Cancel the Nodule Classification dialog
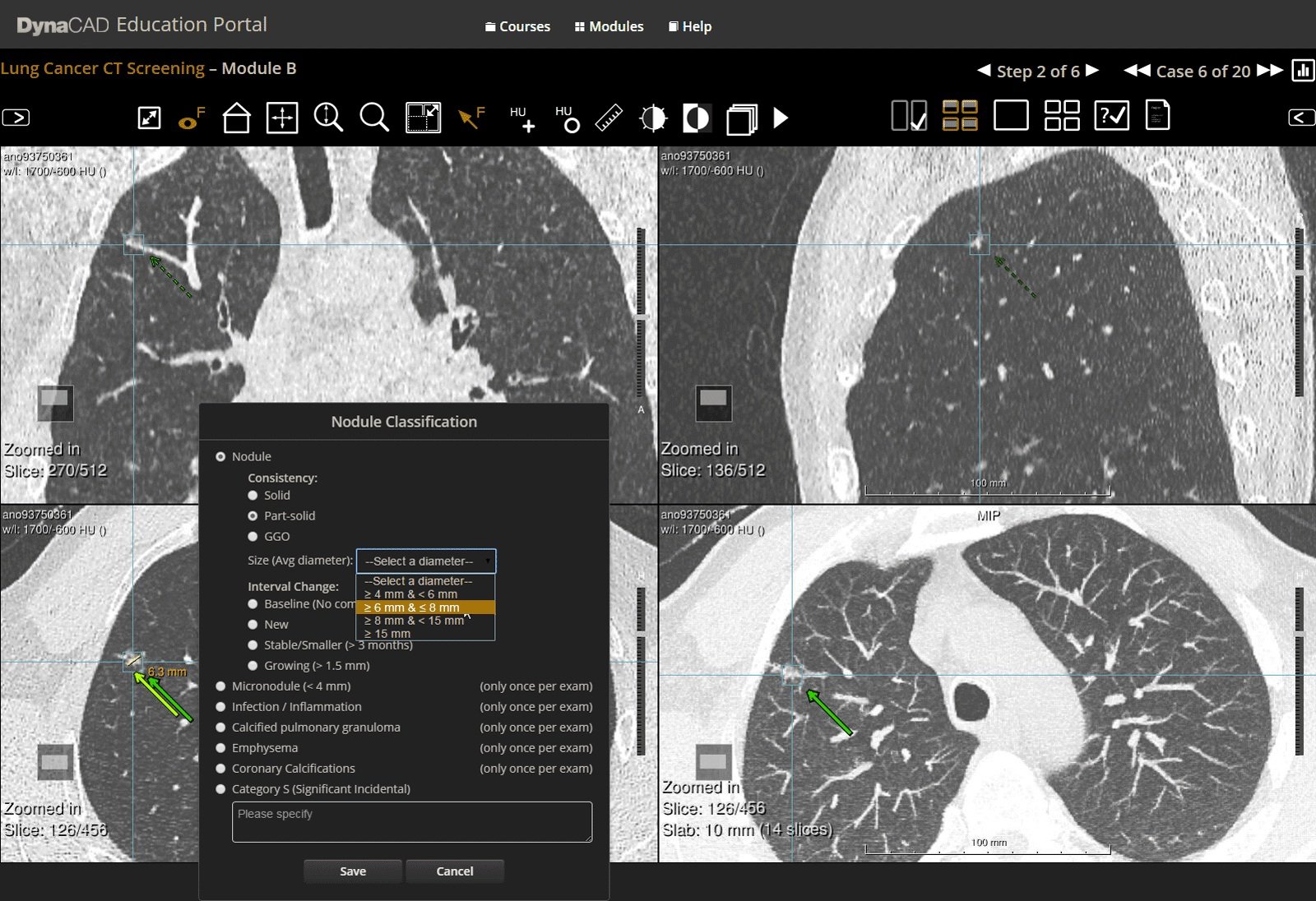 [454, 871]
